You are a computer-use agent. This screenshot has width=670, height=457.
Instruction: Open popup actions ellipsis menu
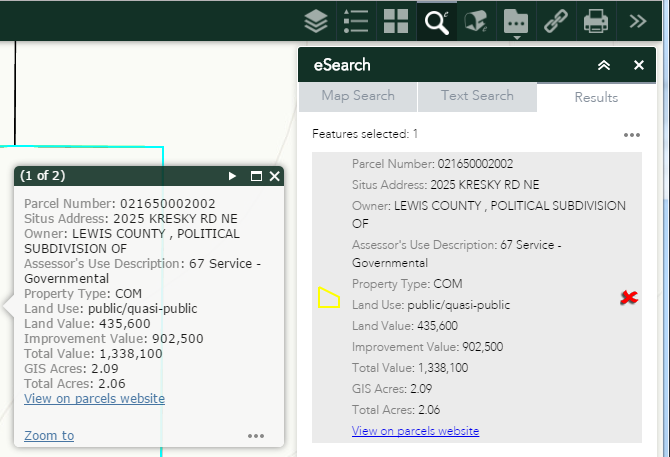pyautogui.click(x=256, y=436)
